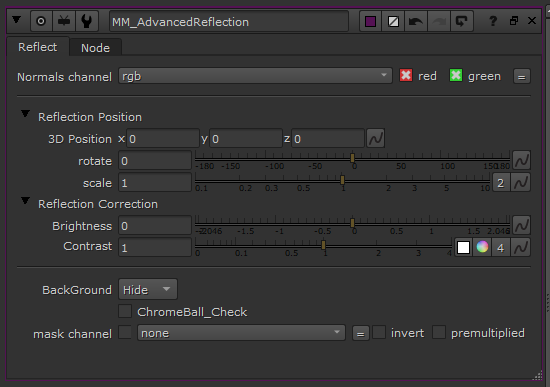Screen dimensions: 550x387
Task: Float the panel with window icon
Action: point(514,21)
